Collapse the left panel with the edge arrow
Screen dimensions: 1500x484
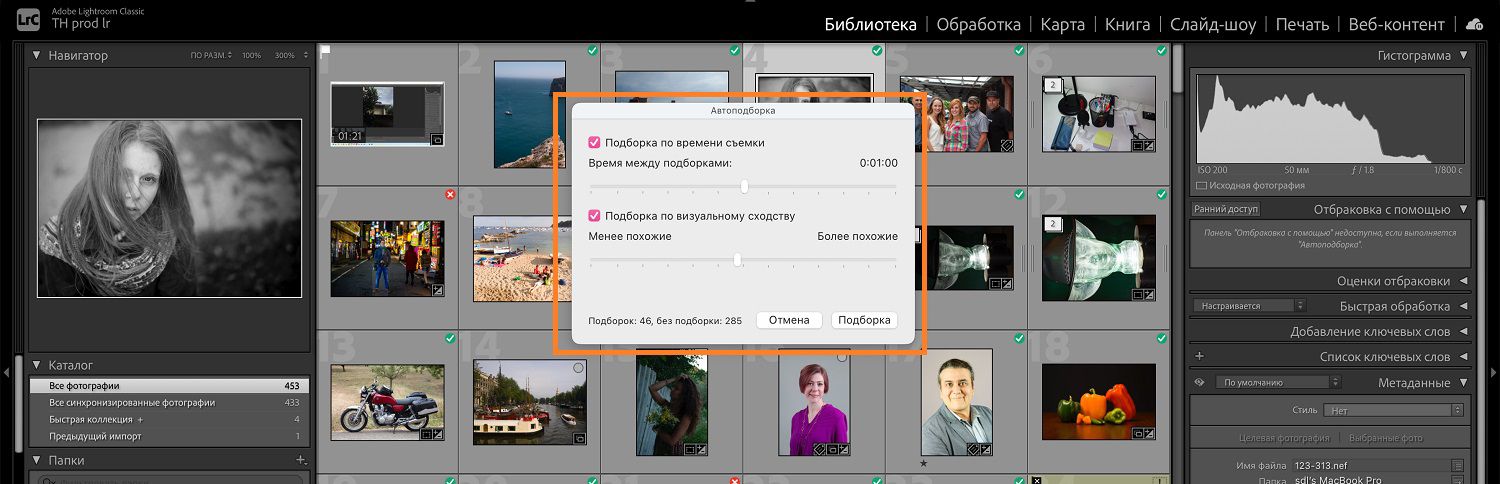(8, 372)
